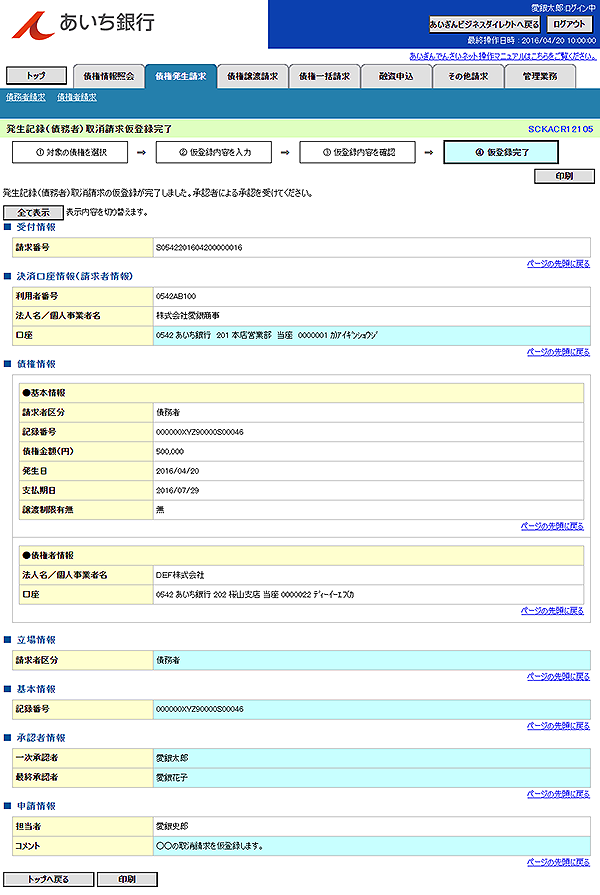Select comment ○○の取消請求を仮登録します。
This screenshot has width=600, height=895.
tap(210, 846)
